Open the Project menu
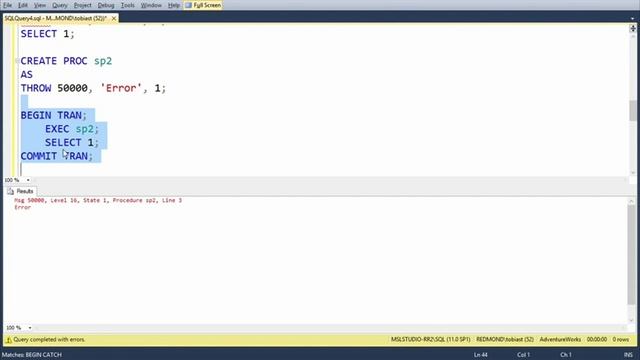The image size is (640, 360). (x=82, y=5)
